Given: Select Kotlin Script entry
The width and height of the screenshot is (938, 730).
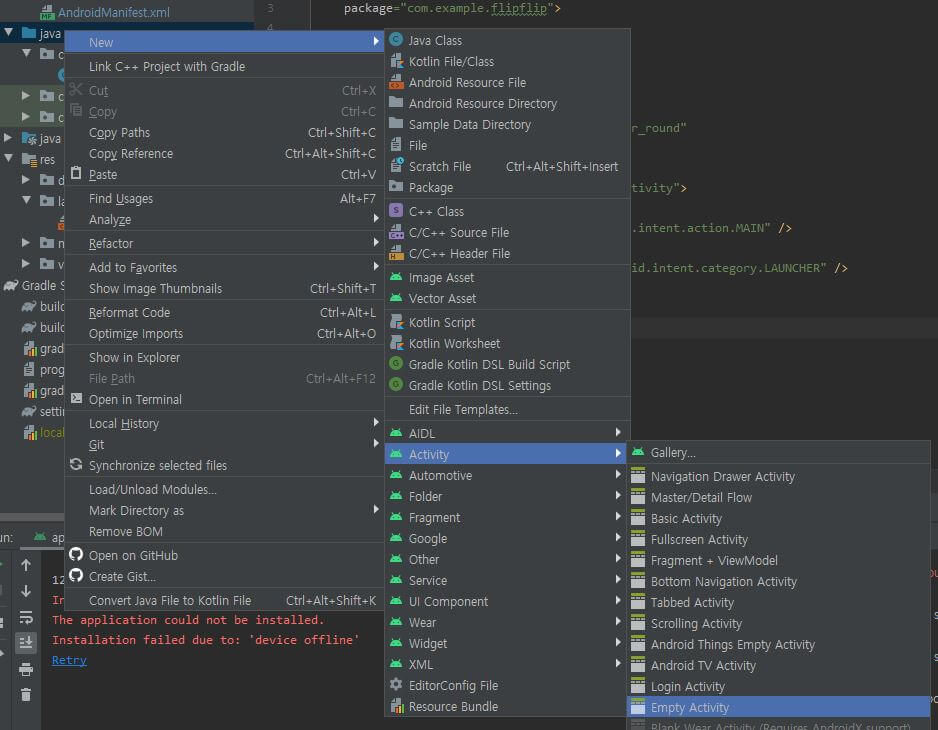Looking at the screenshot, I should click(x=507, y=323).
